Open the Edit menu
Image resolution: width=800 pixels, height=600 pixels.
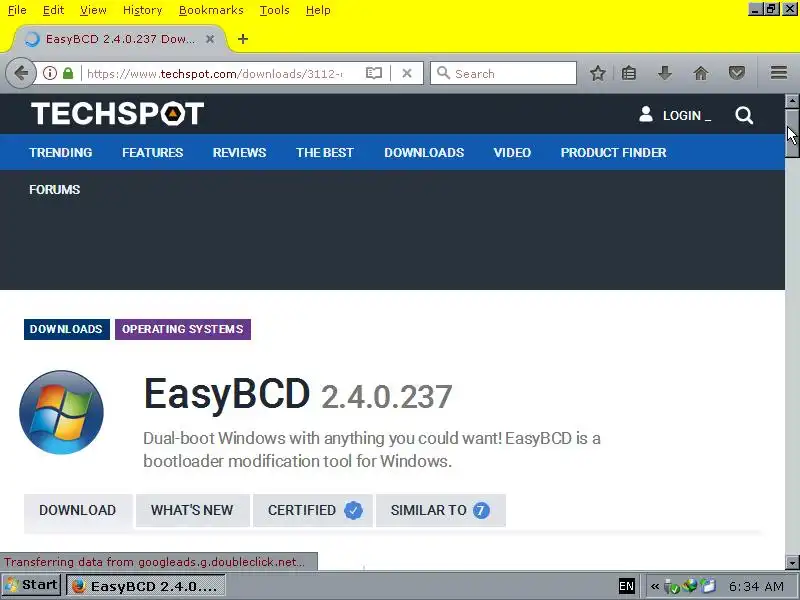[x=53, y=10]
